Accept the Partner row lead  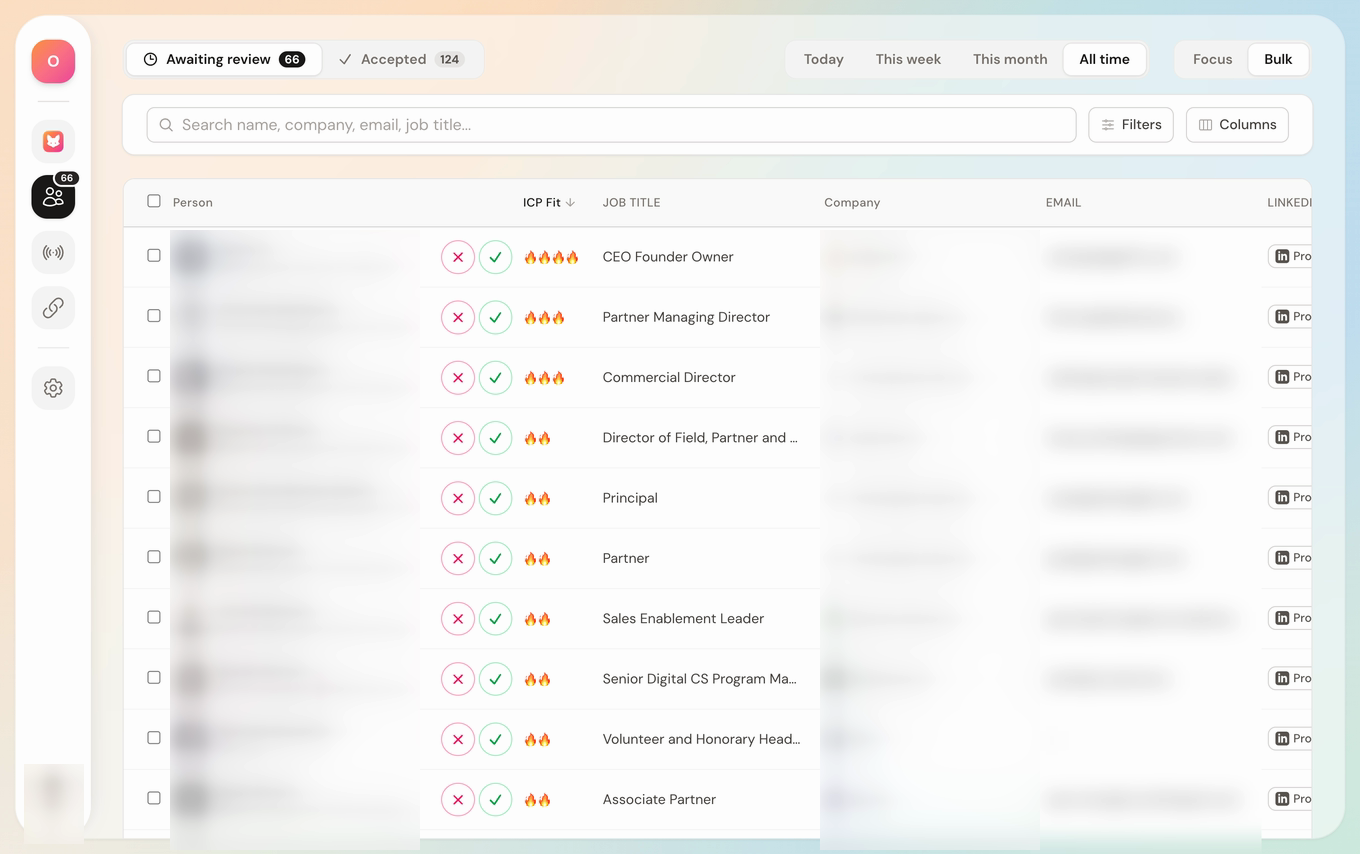pyautogui.click(x=495, y=558)
